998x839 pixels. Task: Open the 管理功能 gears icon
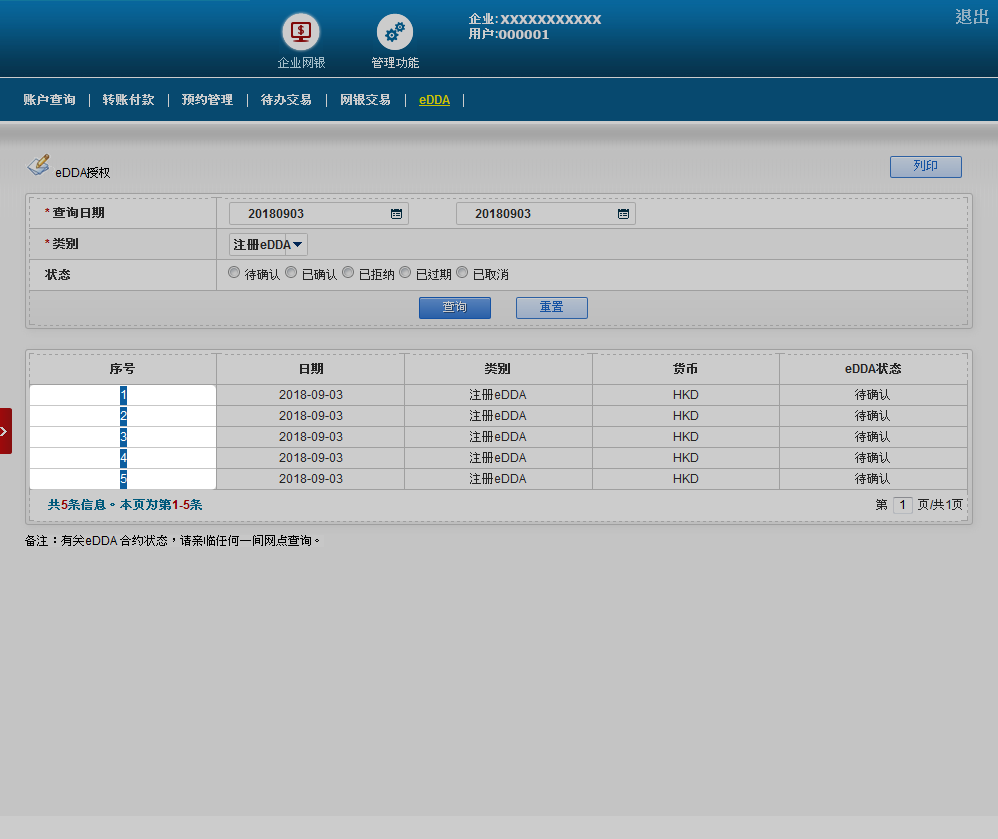coord(394,32)
